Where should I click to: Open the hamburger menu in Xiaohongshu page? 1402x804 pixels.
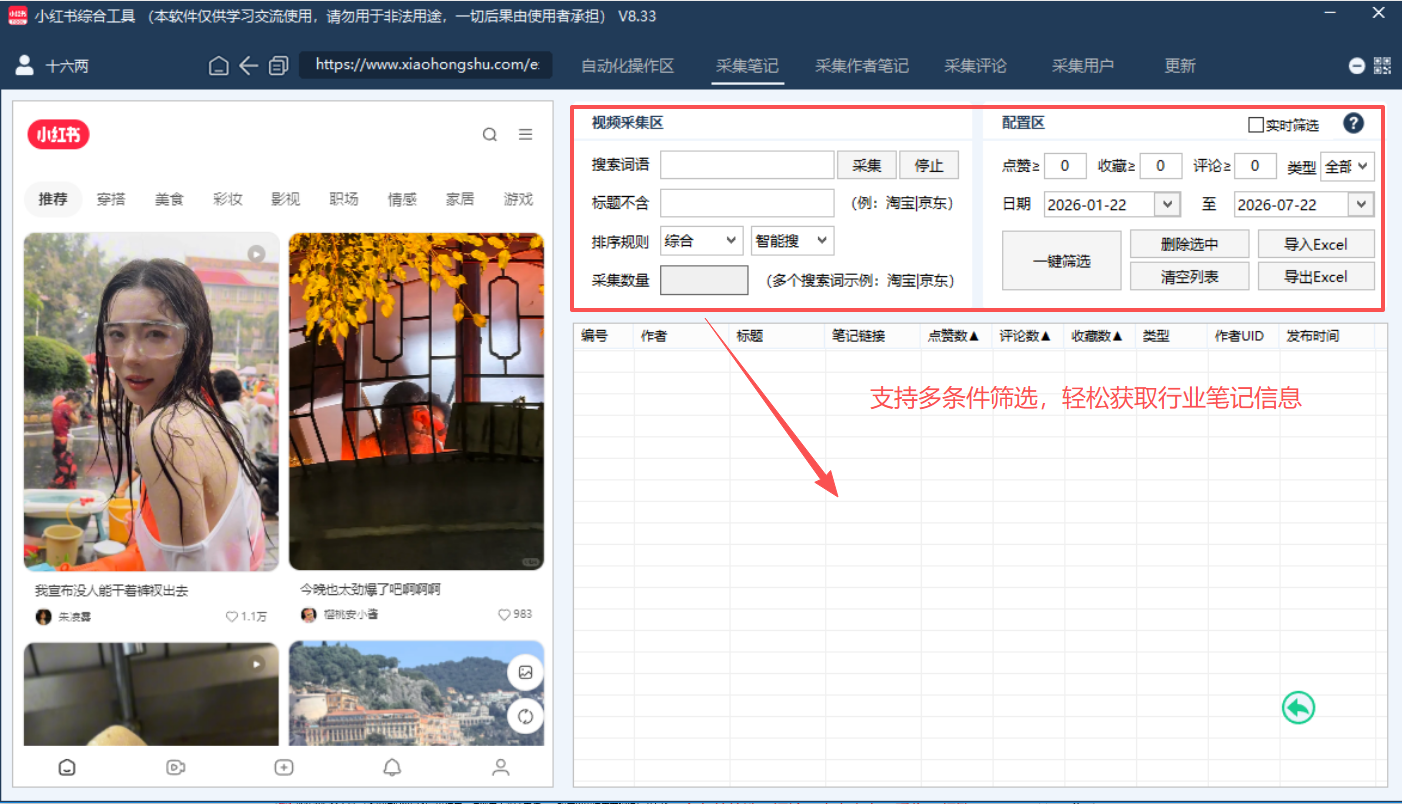(x=525, y=135)
